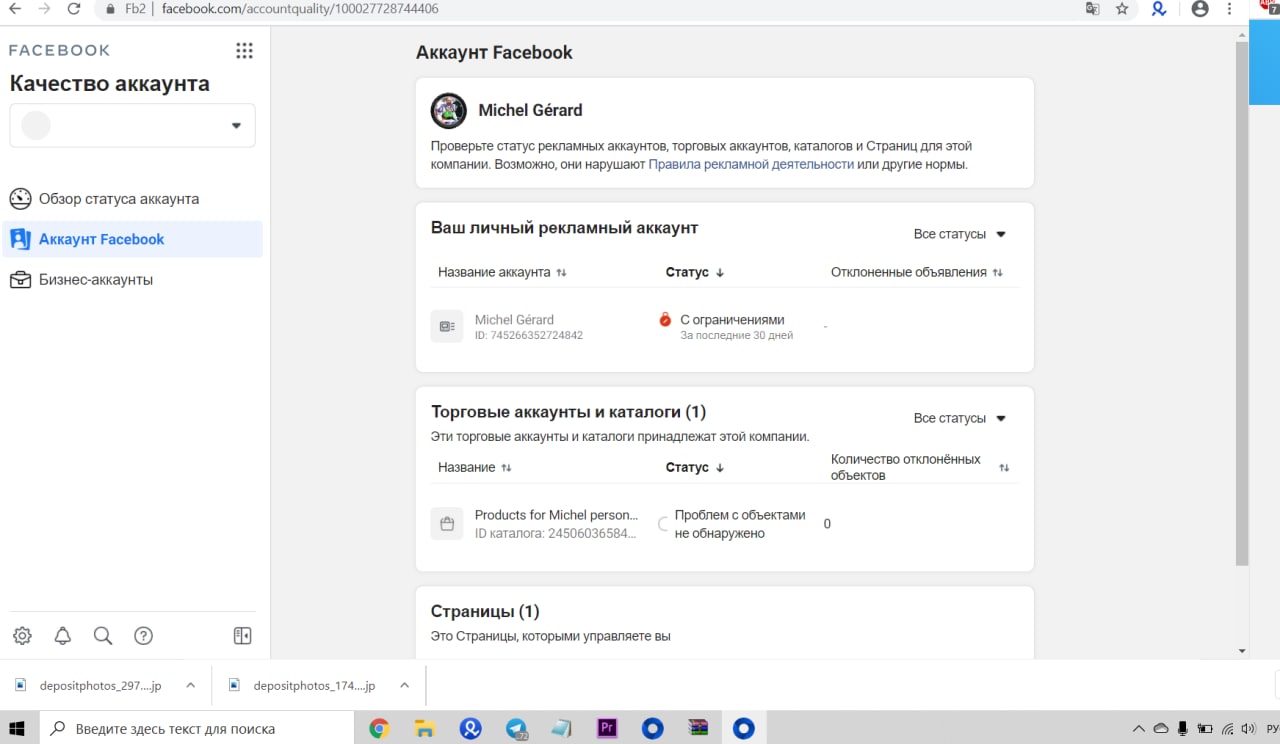Bookmark the page with the star icon
The height and width of the screenshot is (744, 1280).
coord(1122,9)
